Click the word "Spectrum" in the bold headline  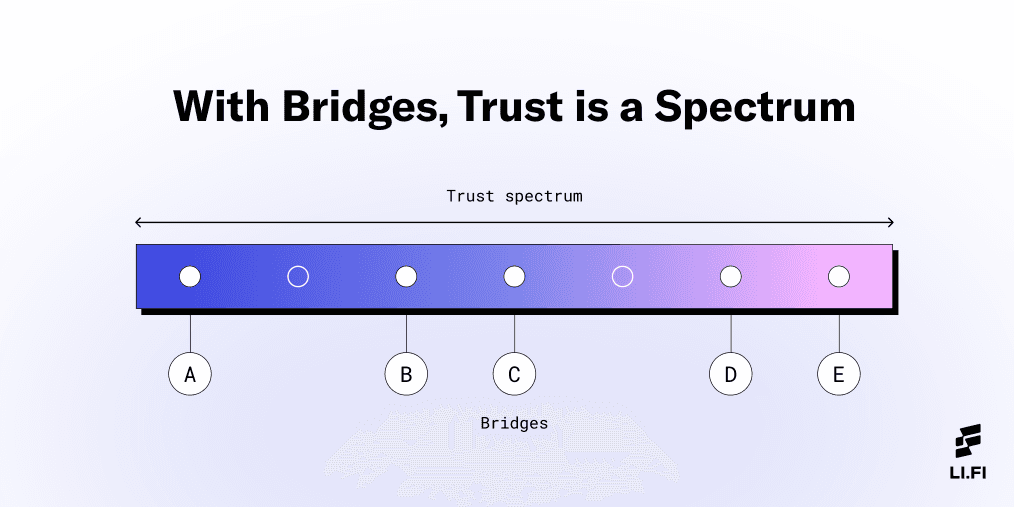click(755, 107)
